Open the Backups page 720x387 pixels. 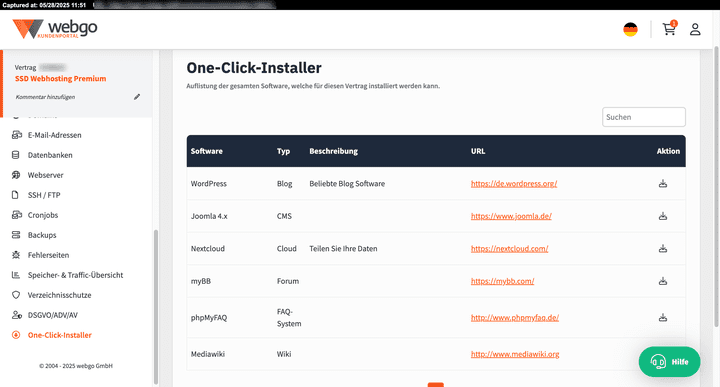click(42, 235)
